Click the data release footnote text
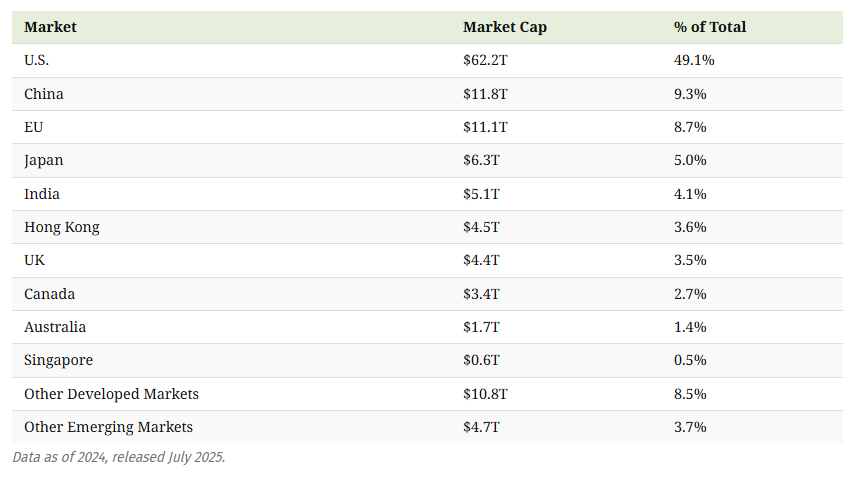 coord(119,457)
